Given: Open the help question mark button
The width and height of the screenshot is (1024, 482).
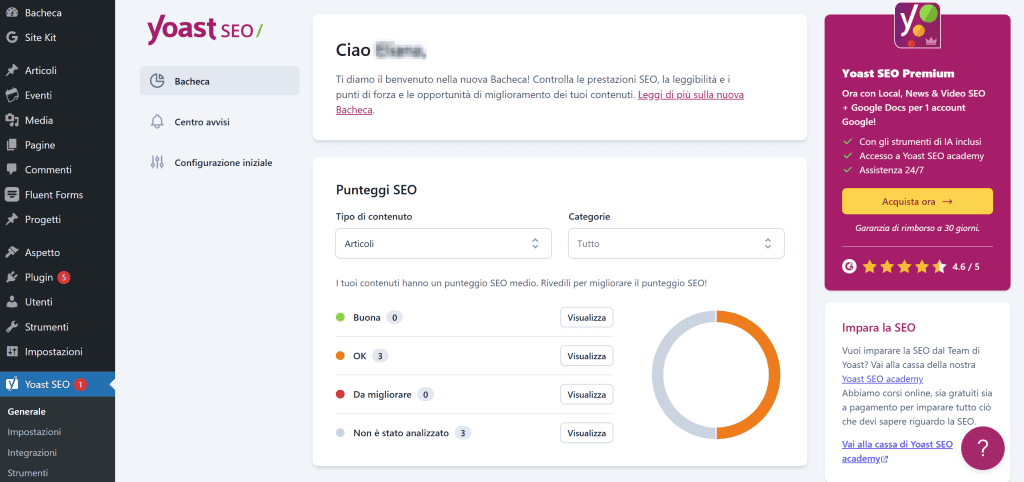Looking at the screenshot, I should tap(982, 448).
